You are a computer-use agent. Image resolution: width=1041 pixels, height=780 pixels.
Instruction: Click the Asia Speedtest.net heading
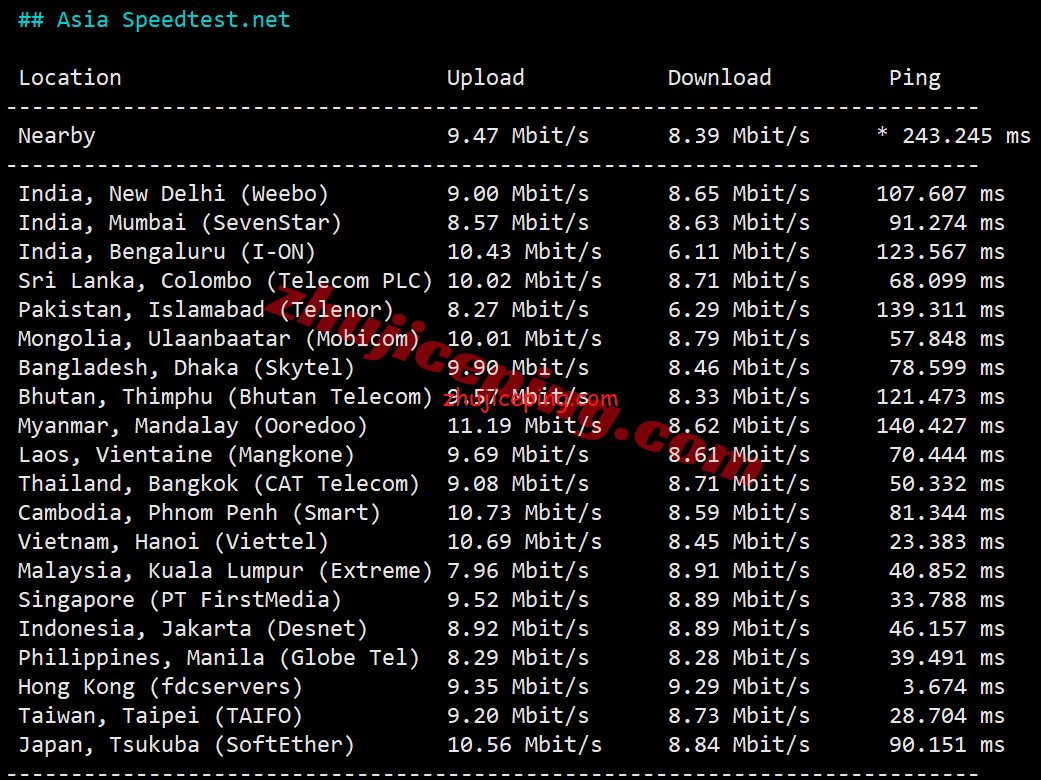click(154, 20)
